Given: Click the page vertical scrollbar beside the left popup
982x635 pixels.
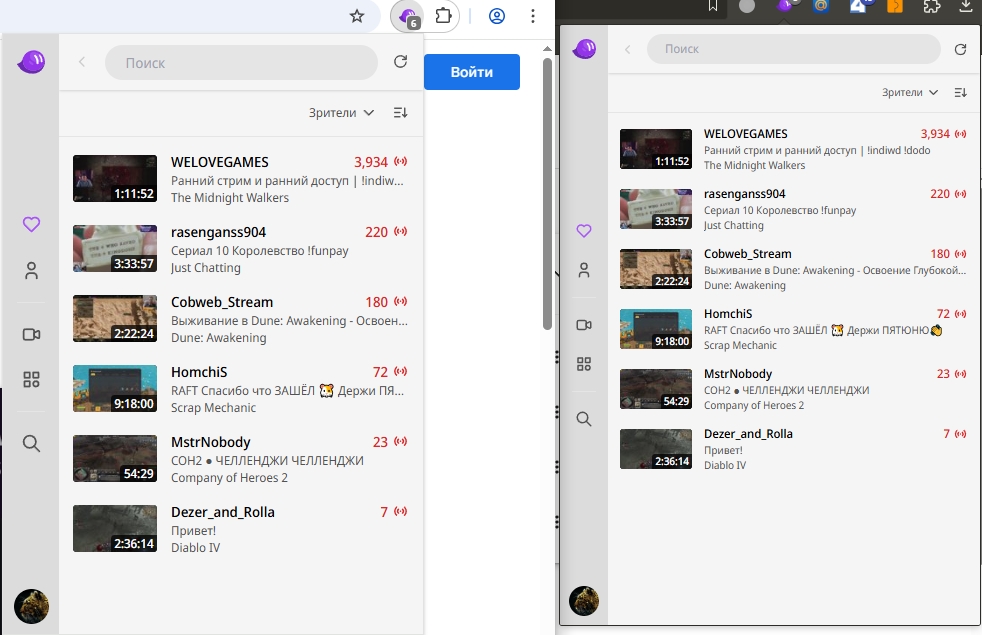Looking at the screenshot, I should (547, 190).
